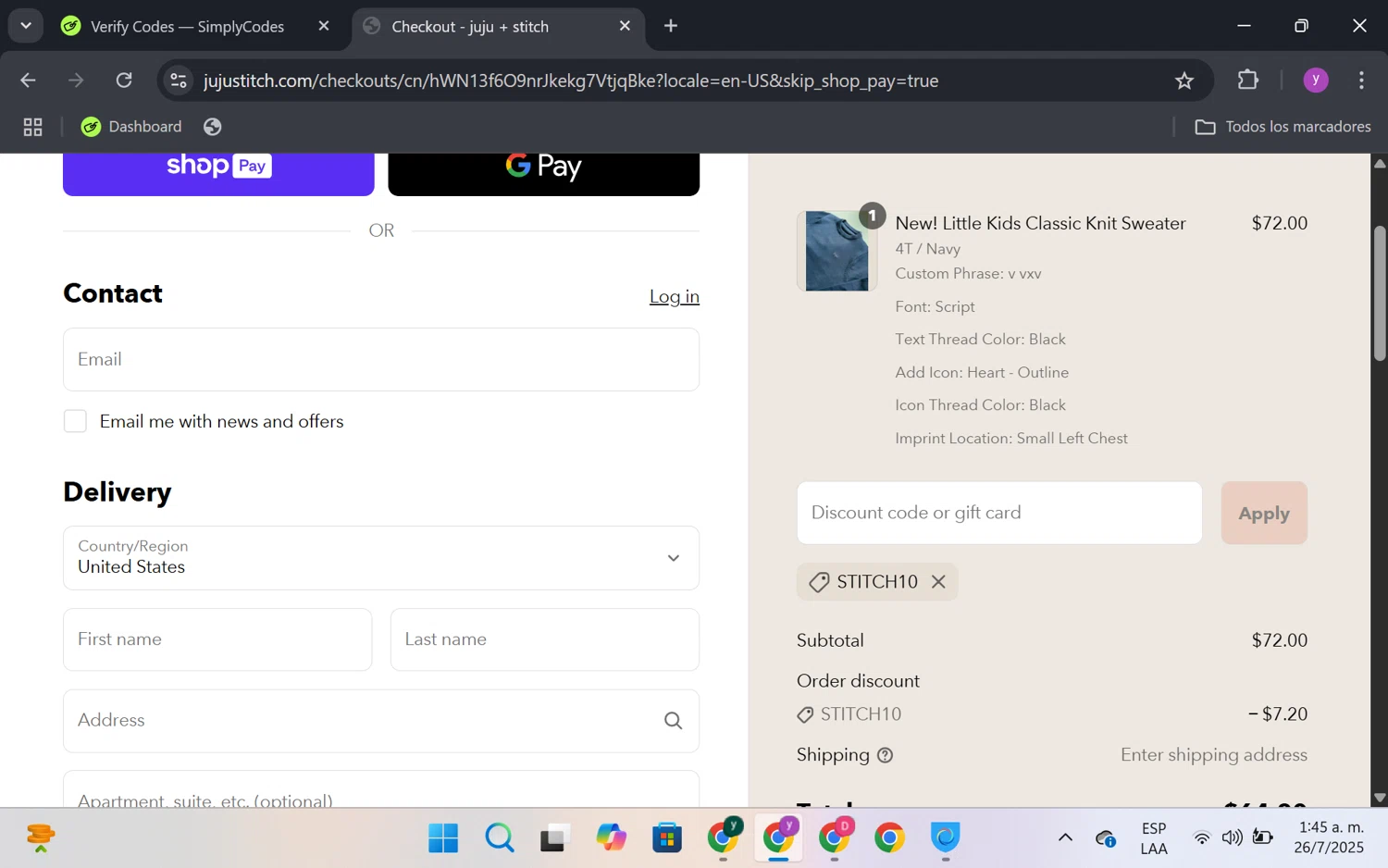This screenshot has height=868, width=1388.
Task: Click the Apartment, suite, etc. field
Action: [381, 789]
